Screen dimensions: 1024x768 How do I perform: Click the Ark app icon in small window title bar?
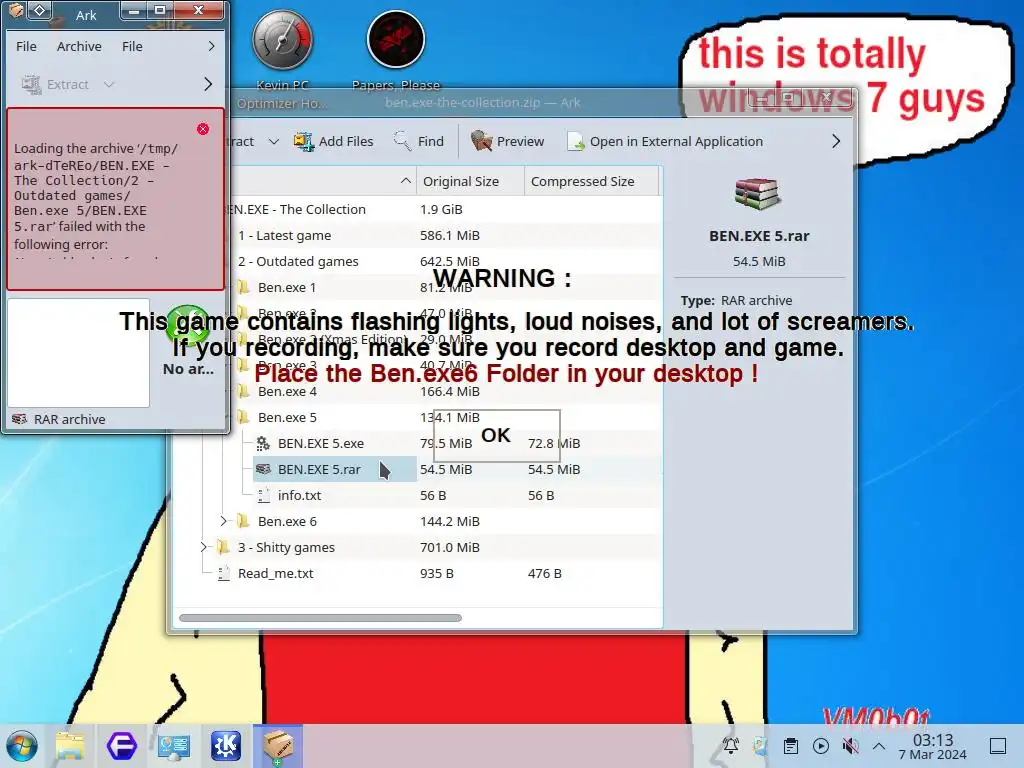click(x=16, y=10)
